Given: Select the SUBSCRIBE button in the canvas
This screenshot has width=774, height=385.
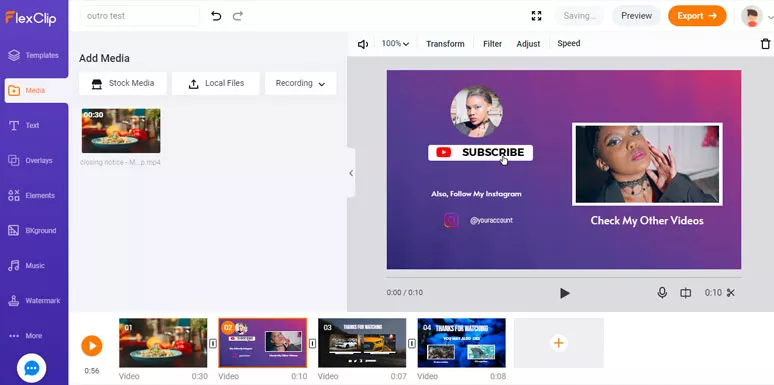Looking at the screenshot, I should click(x=480, y=153).
